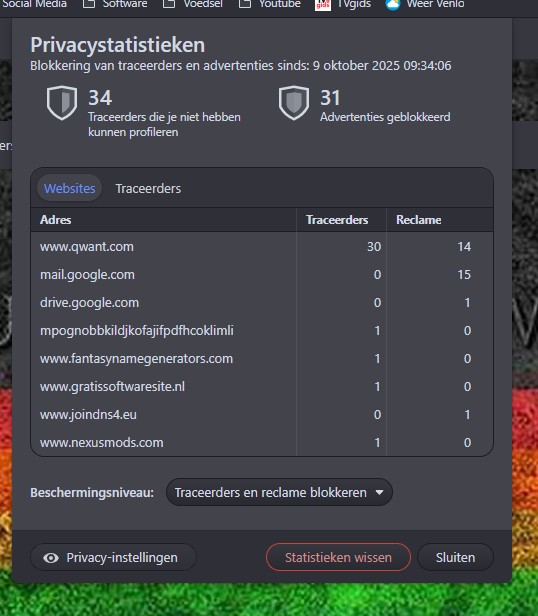Open the Weer Venlo weather bookmark icon
Viewport: 538px width, 616px height.
pos(393,4)
